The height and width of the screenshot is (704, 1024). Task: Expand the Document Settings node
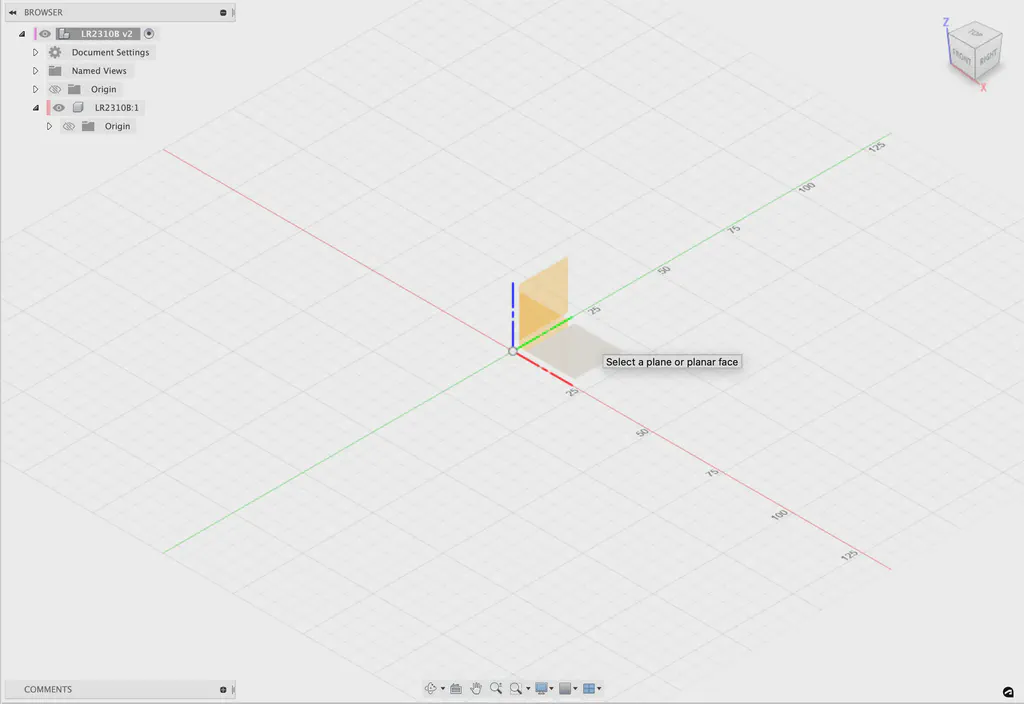(x=35, y=52)
